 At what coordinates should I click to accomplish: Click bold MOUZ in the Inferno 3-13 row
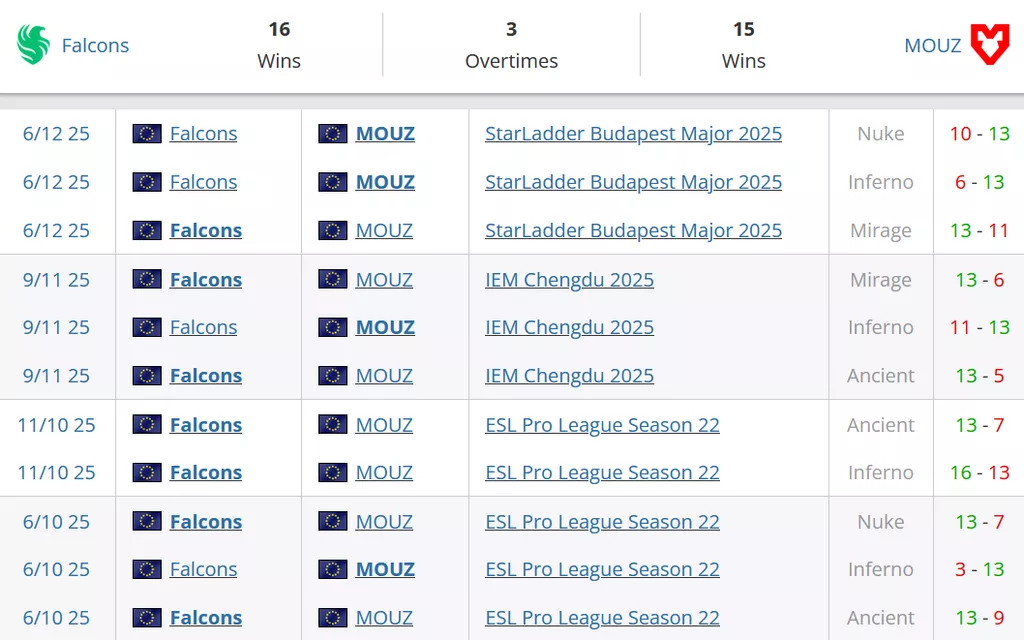[x=385, y=569]
